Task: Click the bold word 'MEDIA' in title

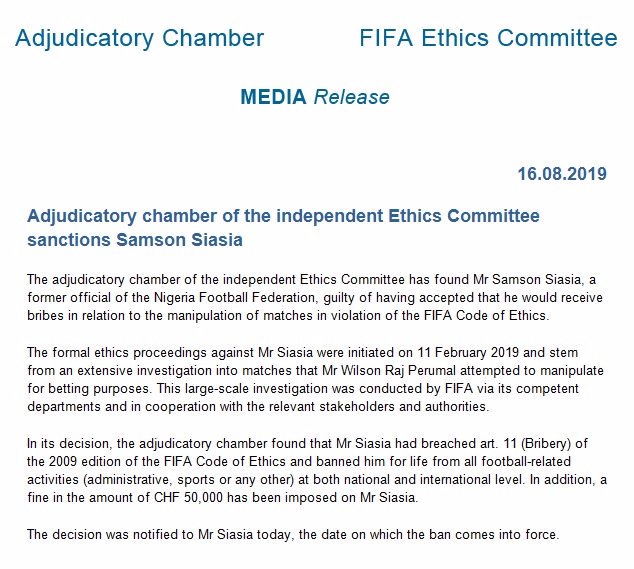Action: point(273,97)
